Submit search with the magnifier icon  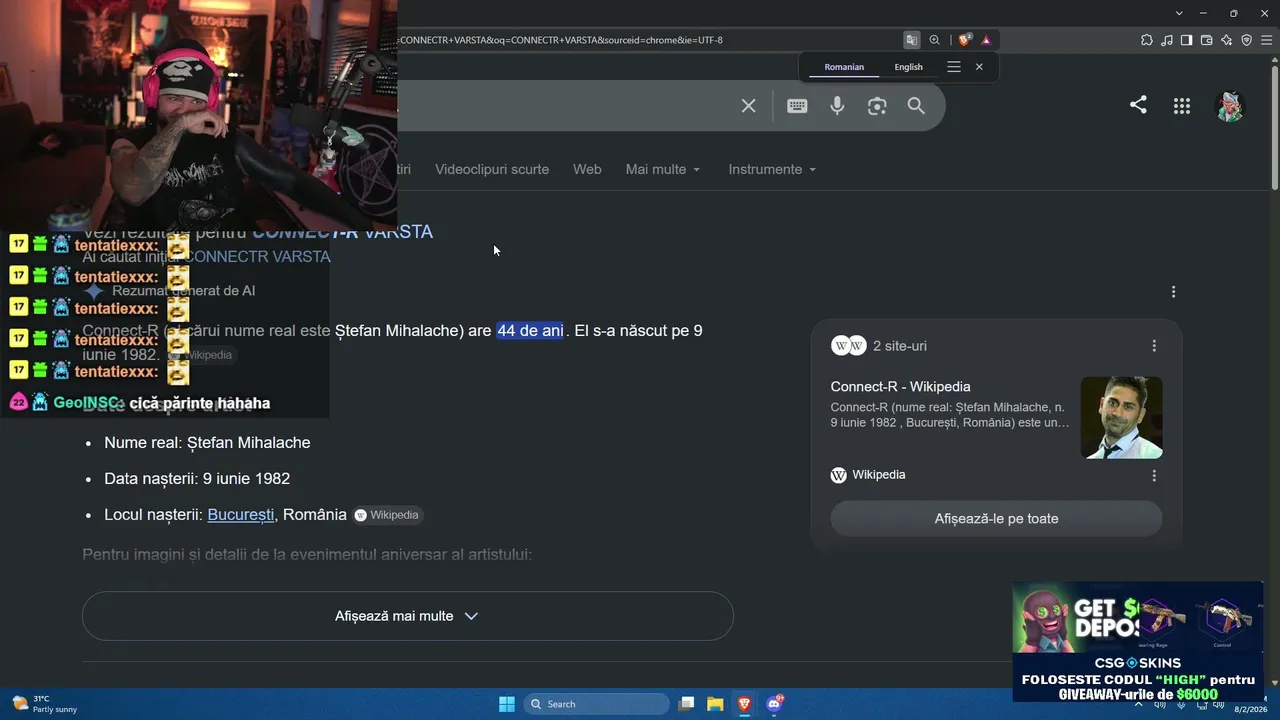[916, 106]
